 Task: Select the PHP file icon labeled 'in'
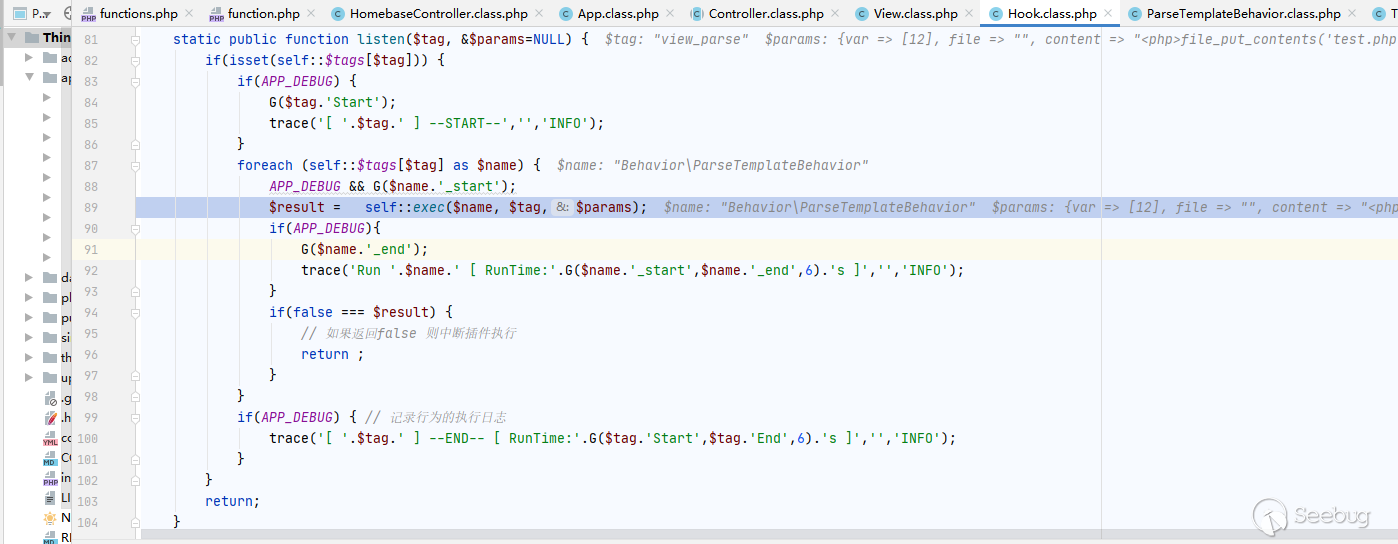(x=50, y=478)
